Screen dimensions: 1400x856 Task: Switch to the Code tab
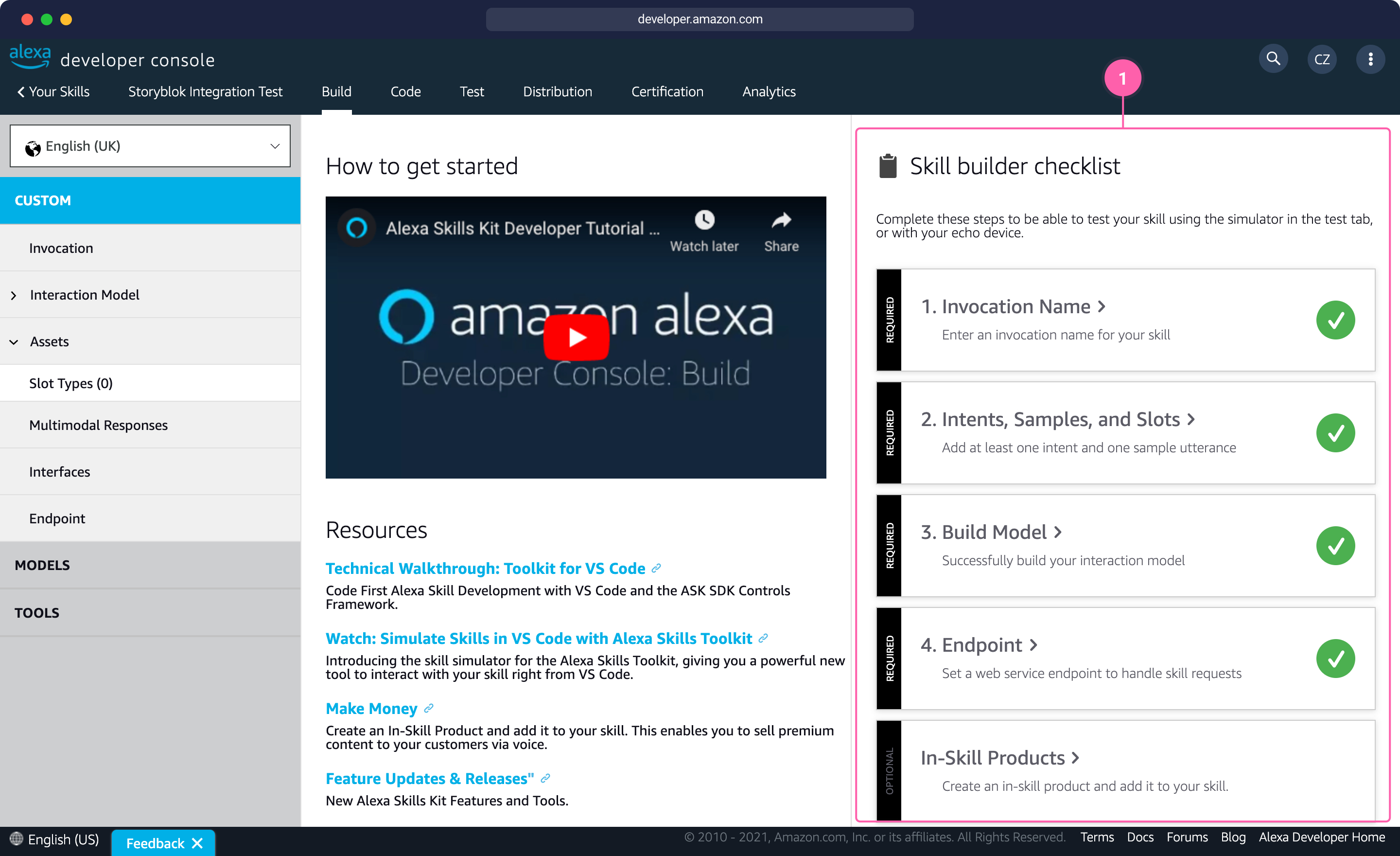(x=405, y=91)
